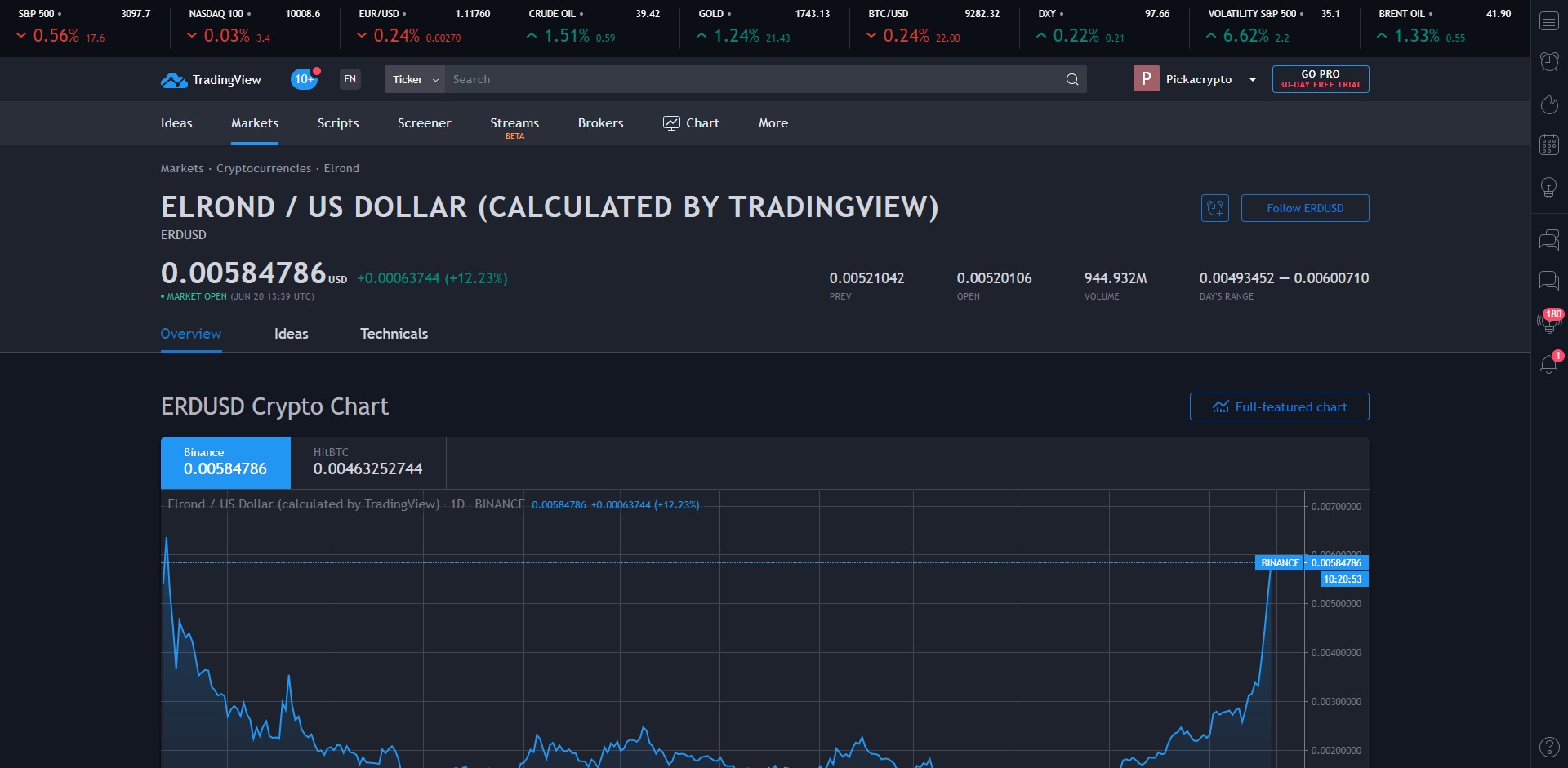Open the DXY ticker in top bar
Viewport: 1568px width, 768px height.
pyautogui.click(x=1103, y=25)
